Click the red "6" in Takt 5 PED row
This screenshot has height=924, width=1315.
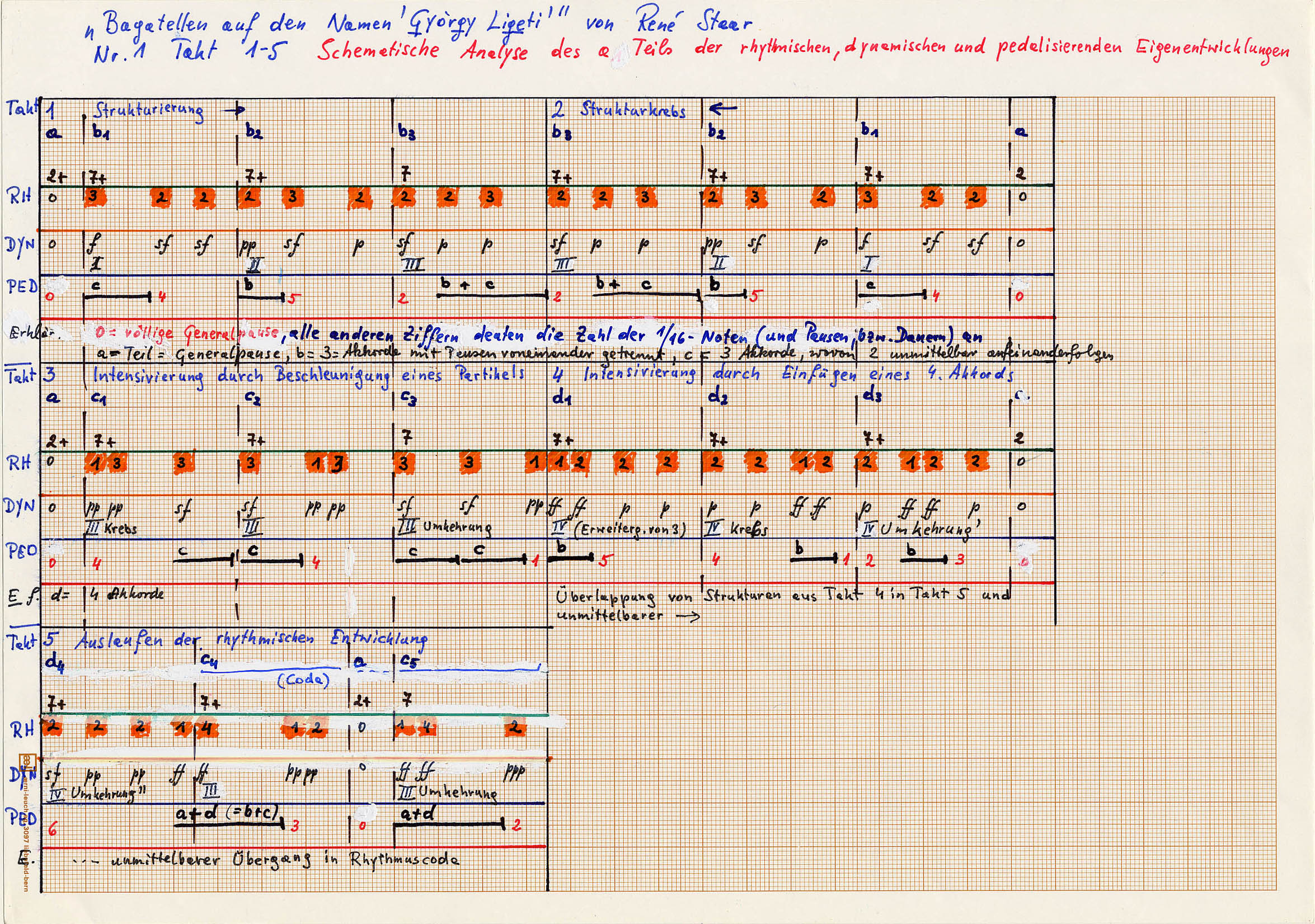pyautogui.click(x=52, y=828)
